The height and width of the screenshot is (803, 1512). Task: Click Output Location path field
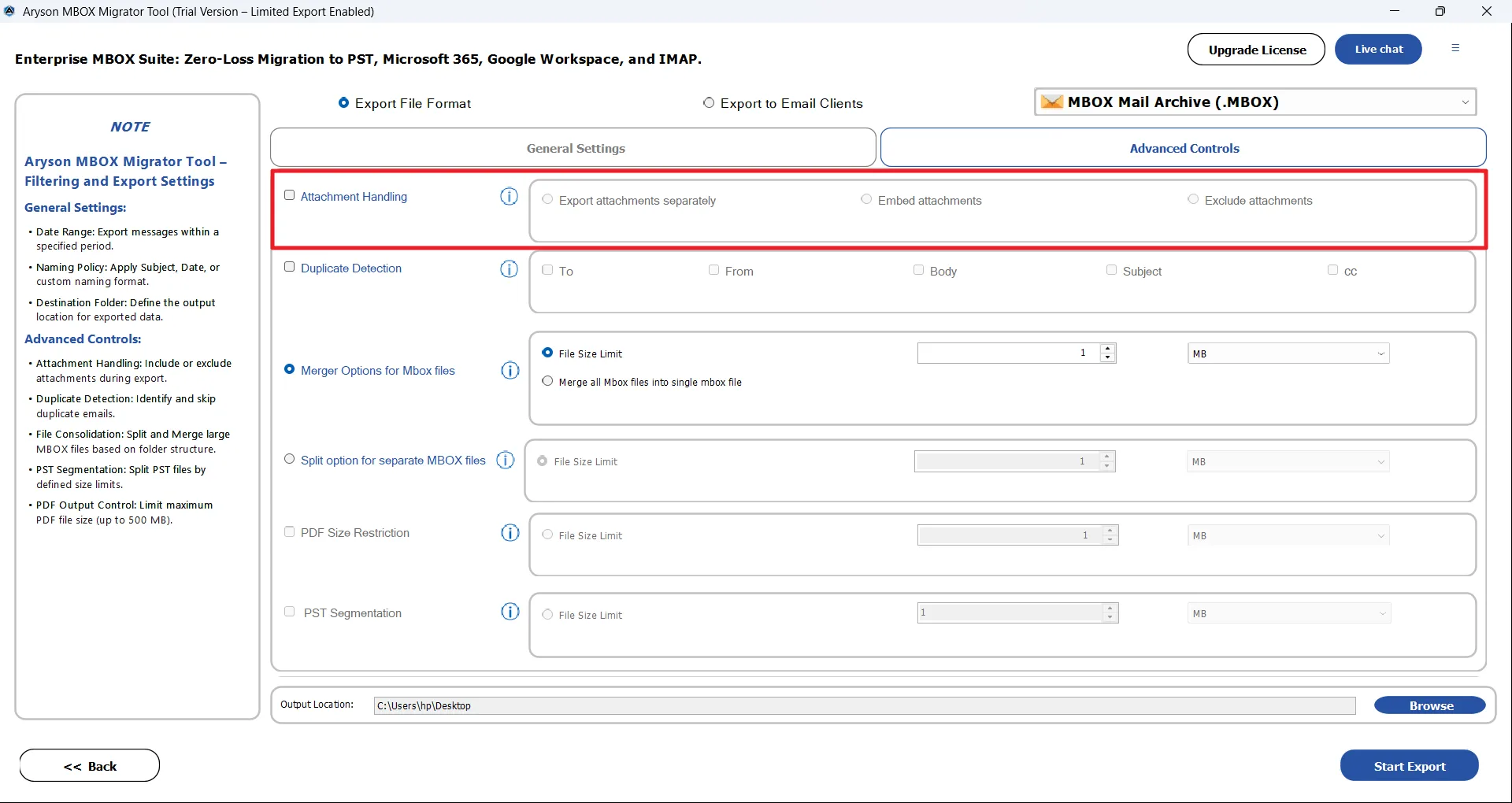point(865,705)
